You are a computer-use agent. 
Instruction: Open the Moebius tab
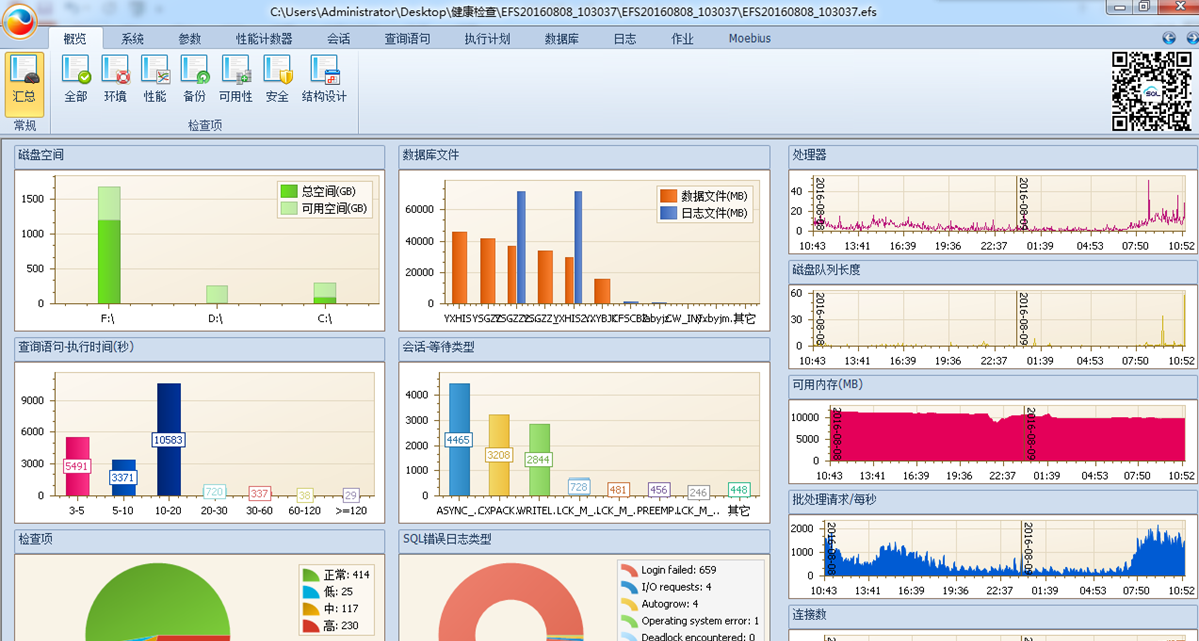click(749, 38)
